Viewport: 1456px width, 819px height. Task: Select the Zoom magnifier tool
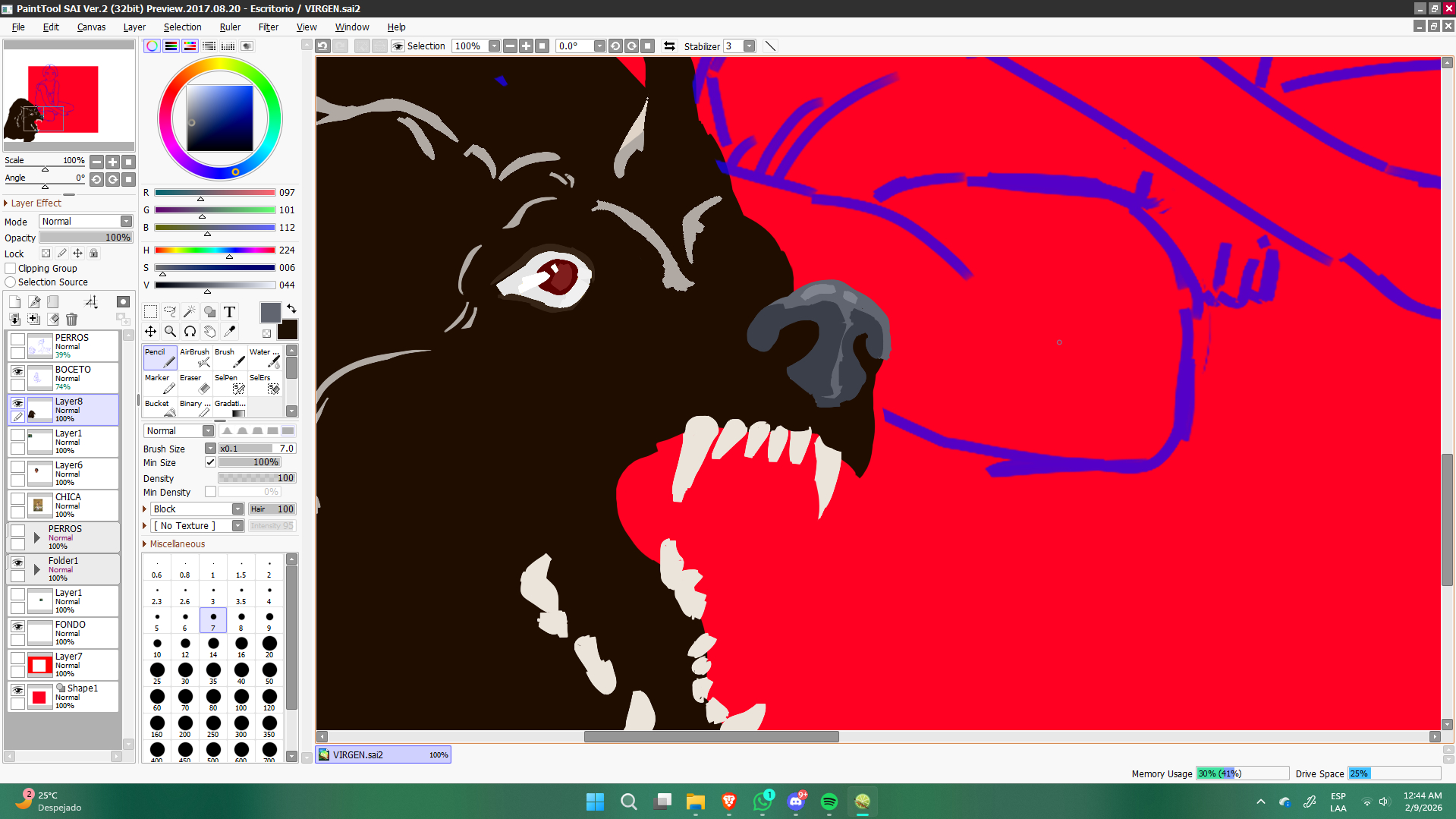tap(170, 332)
